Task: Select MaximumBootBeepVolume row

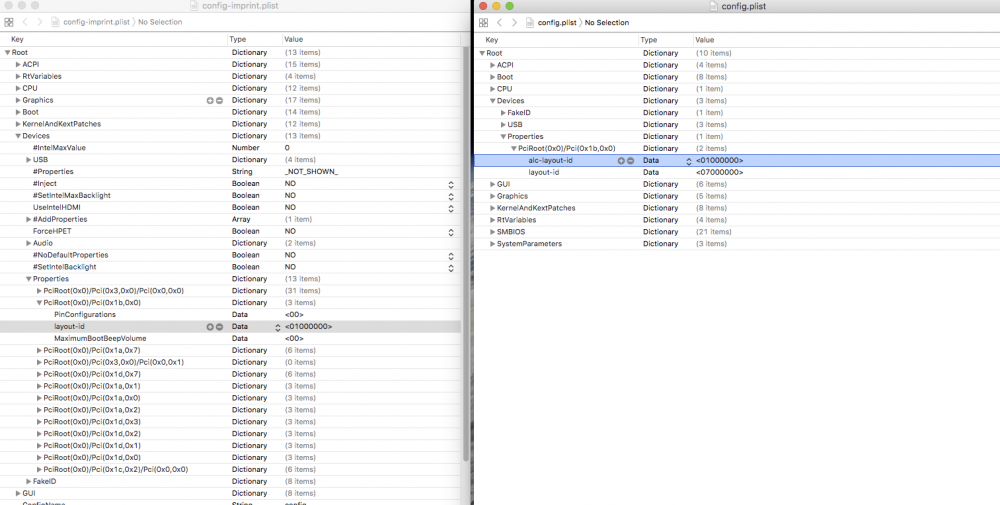Action: pos(230,339)
